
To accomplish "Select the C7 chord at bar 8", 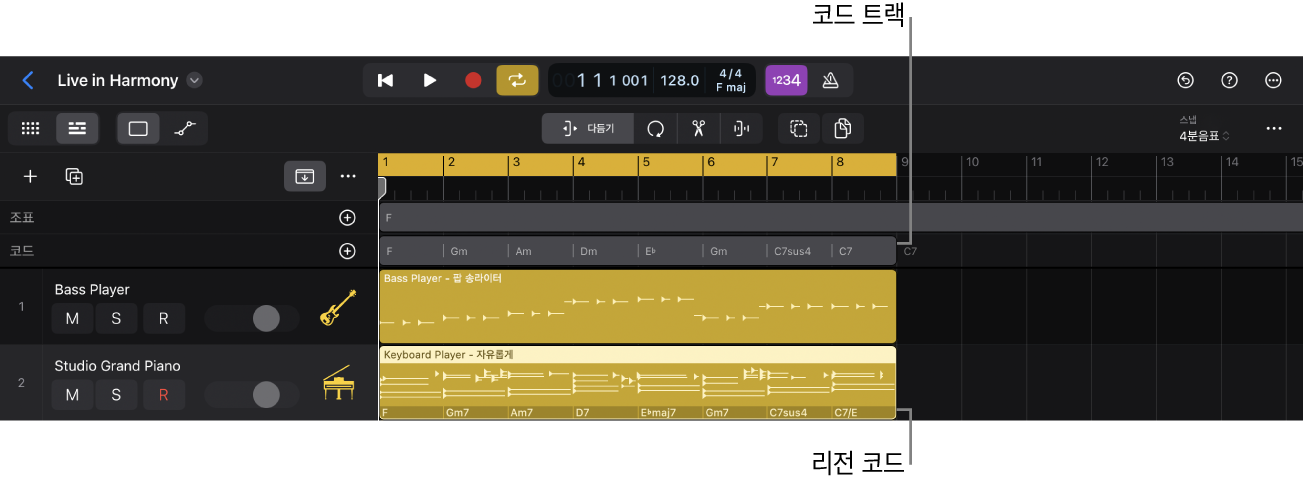I will coord(864,251).
